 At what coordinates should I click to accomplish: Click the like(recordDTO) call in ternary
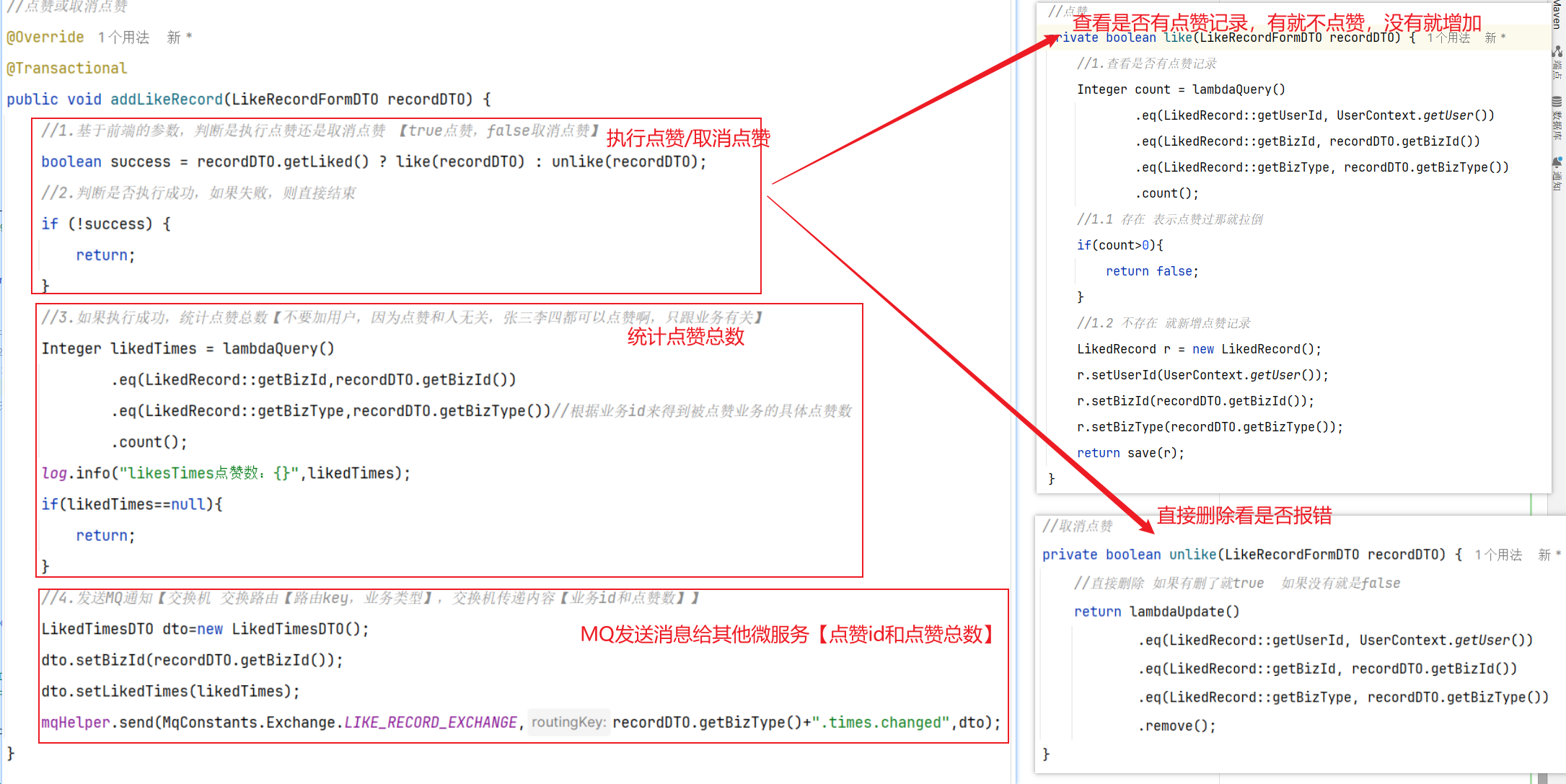tap(460, 162)
